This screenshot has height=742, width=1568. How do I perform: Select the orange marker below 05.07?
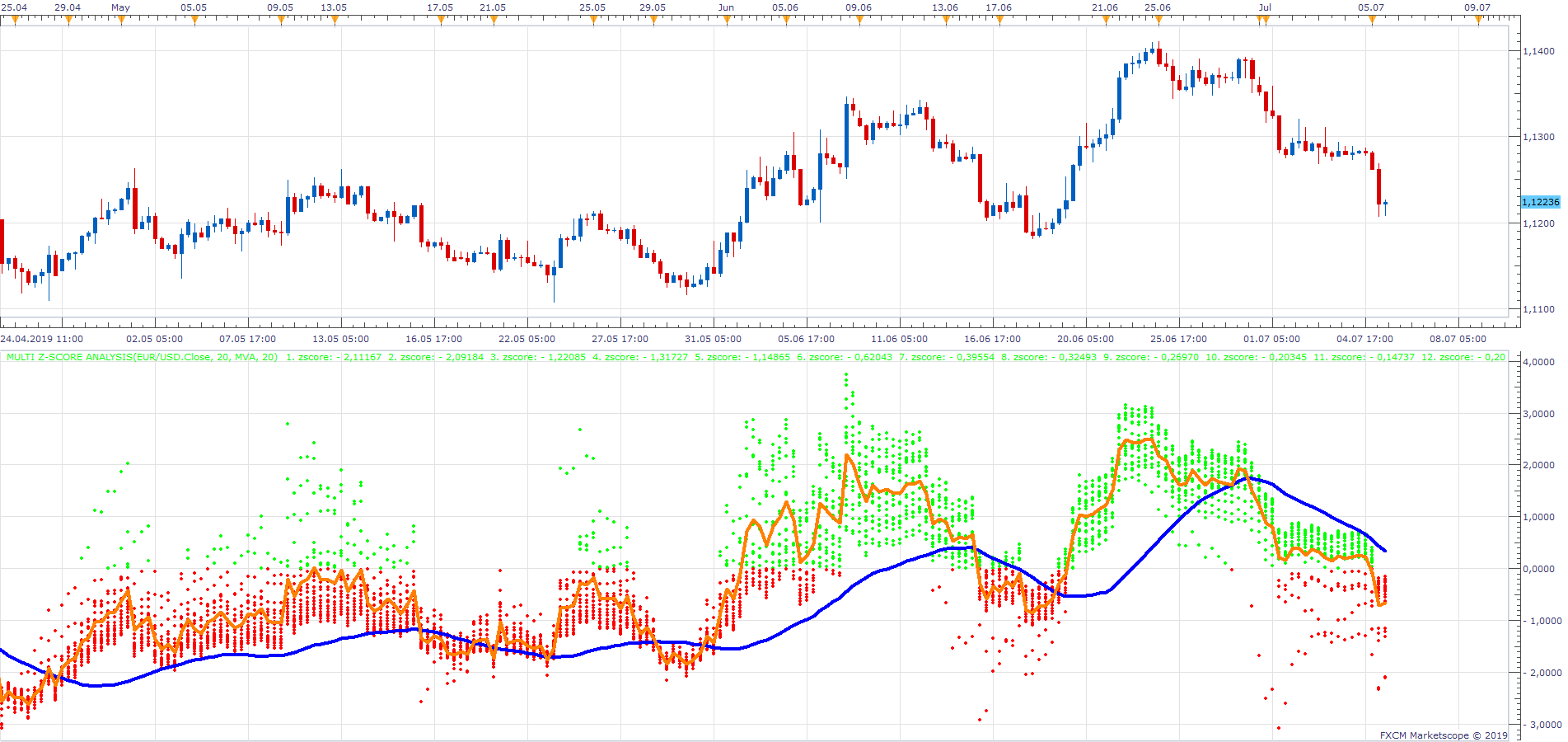(1372, 21)
